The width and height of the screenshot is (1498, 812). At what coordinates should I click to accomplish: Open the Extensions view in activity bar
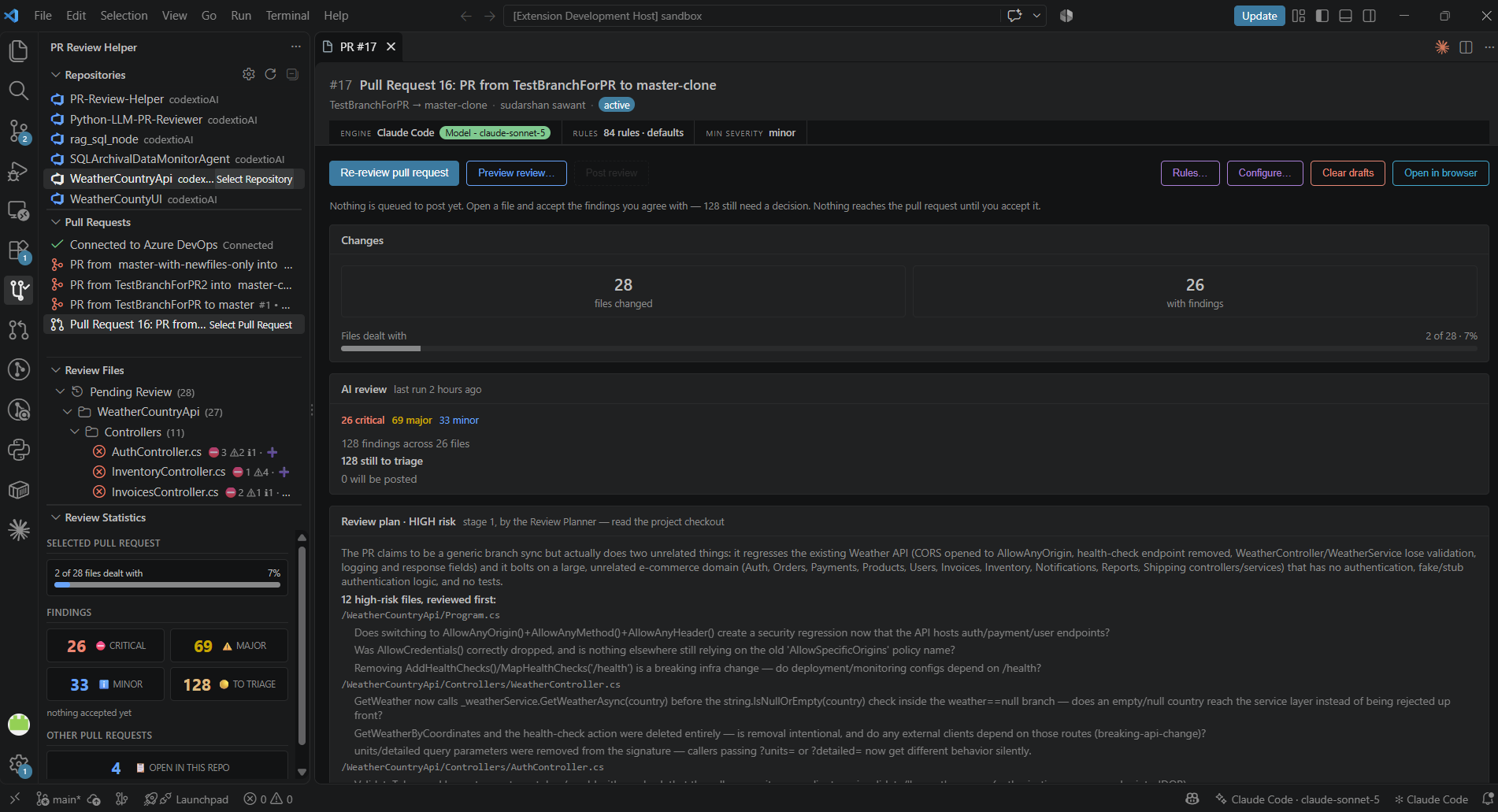pyautogui.click(x=18, y=250)
